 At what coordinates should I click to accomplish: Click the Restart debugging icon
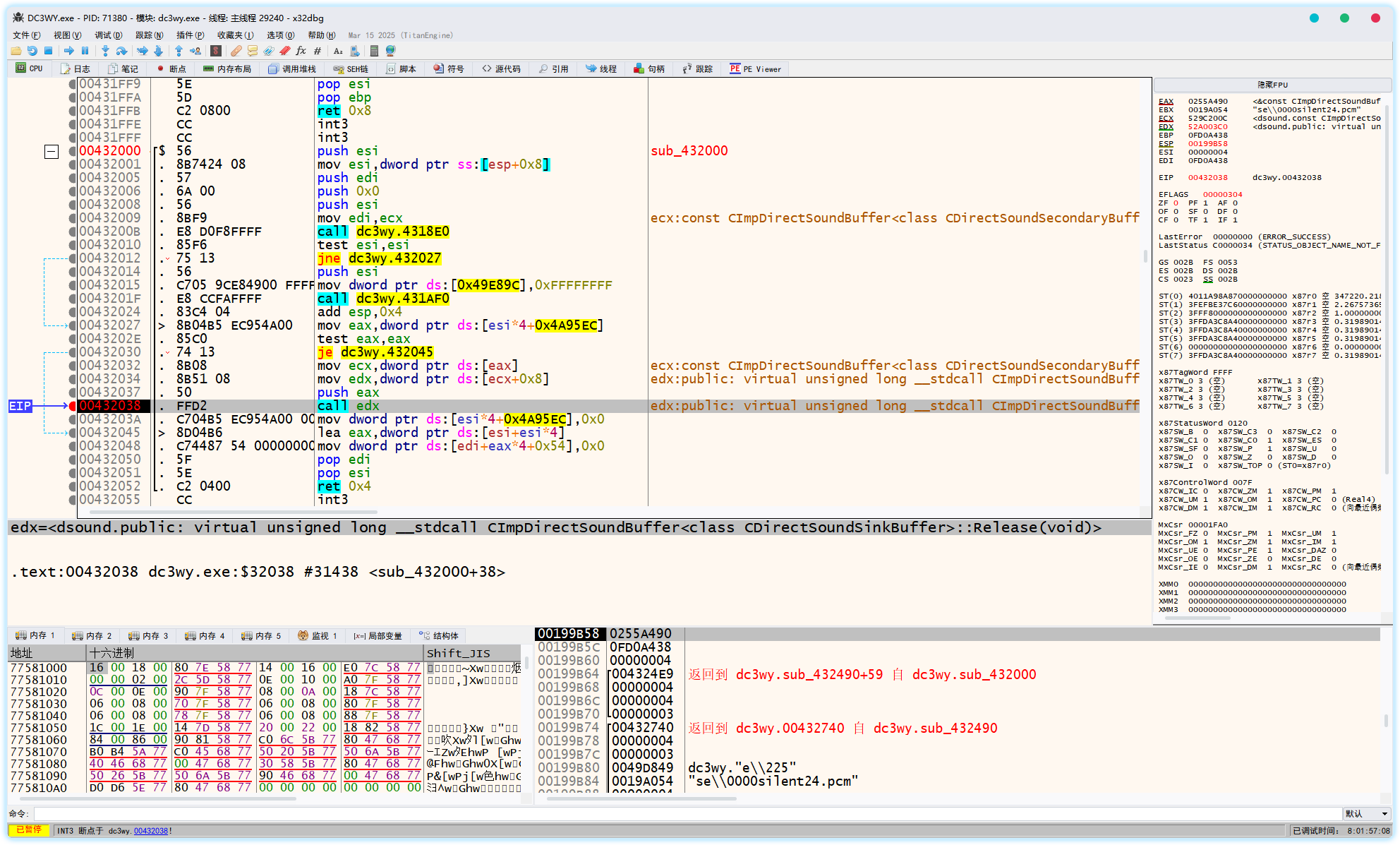click(x=32, y=51)
